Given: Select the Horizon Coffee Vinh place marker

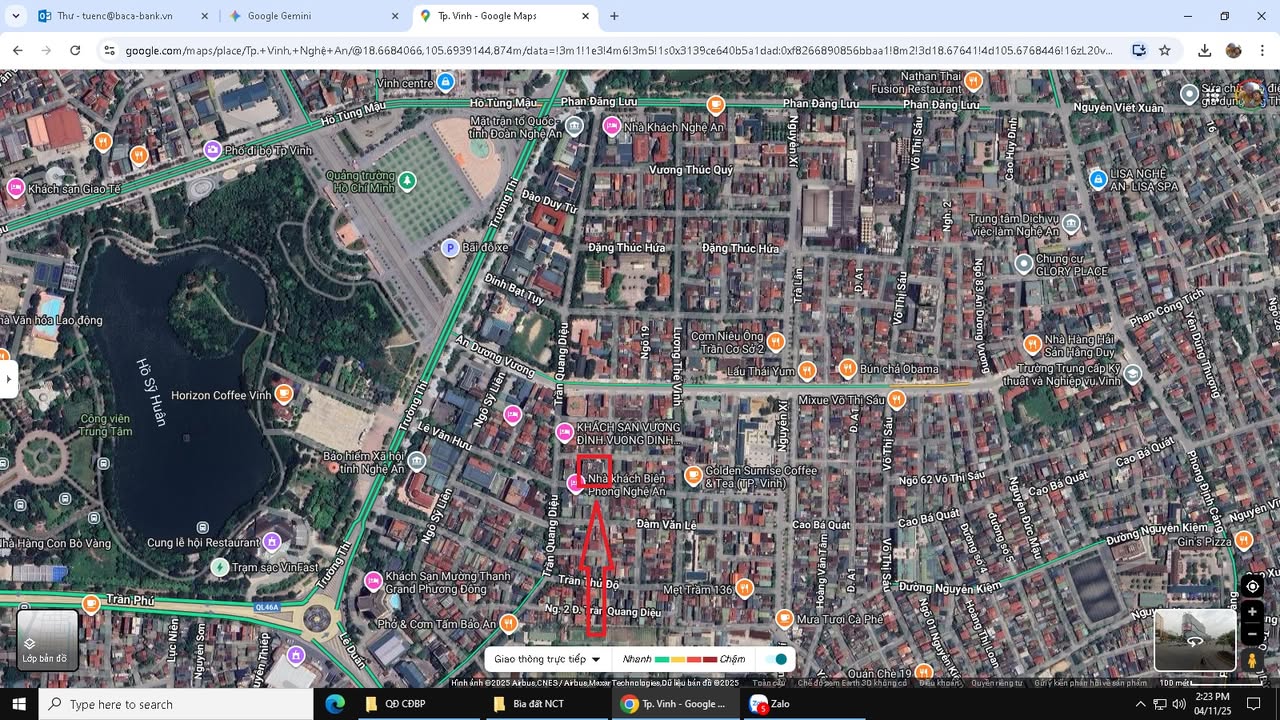Looking at the screenshot, I should point(284,393).
